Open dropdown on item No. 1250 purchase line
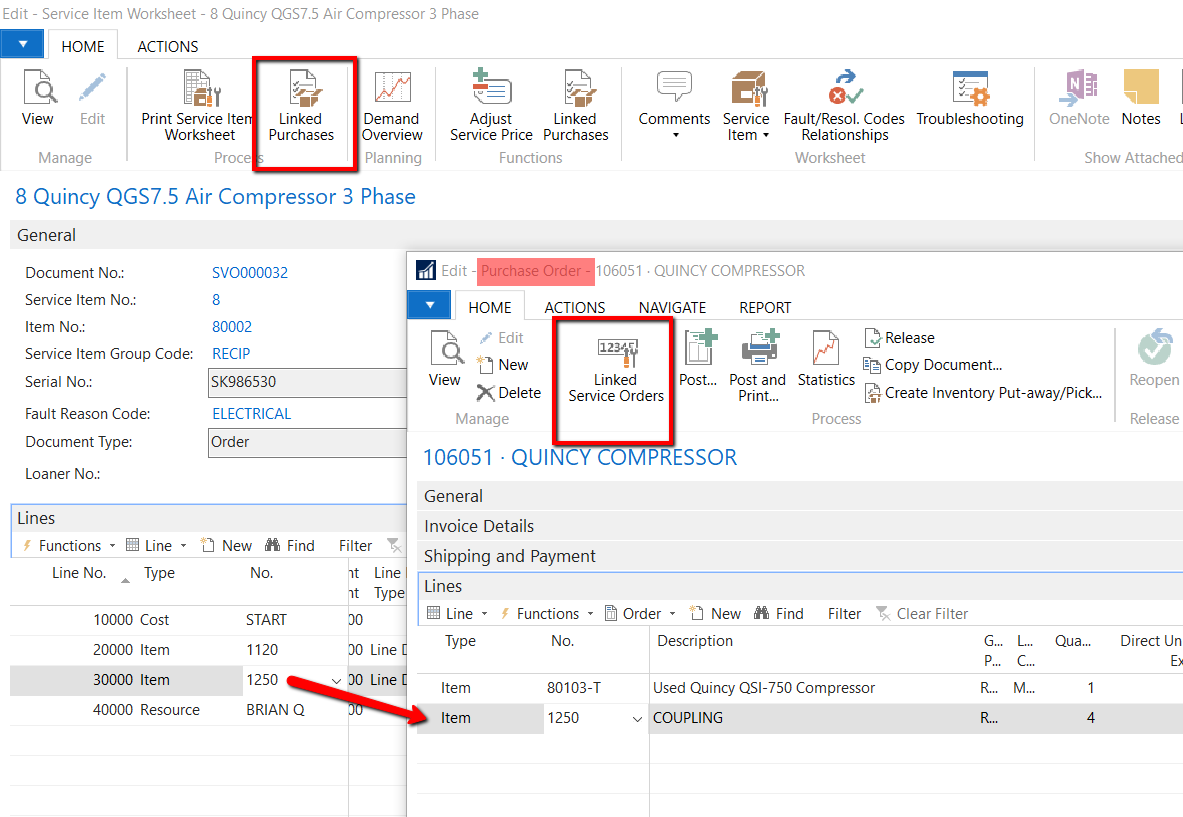Screen dimensions: 1183x817 [638, 719]
